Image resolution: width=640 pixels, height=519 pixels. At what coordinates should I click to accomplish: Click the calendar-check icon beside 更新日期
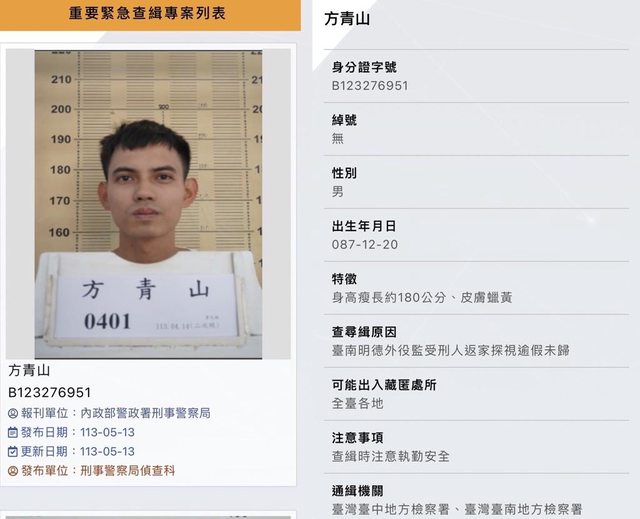(x=13, y=451)
